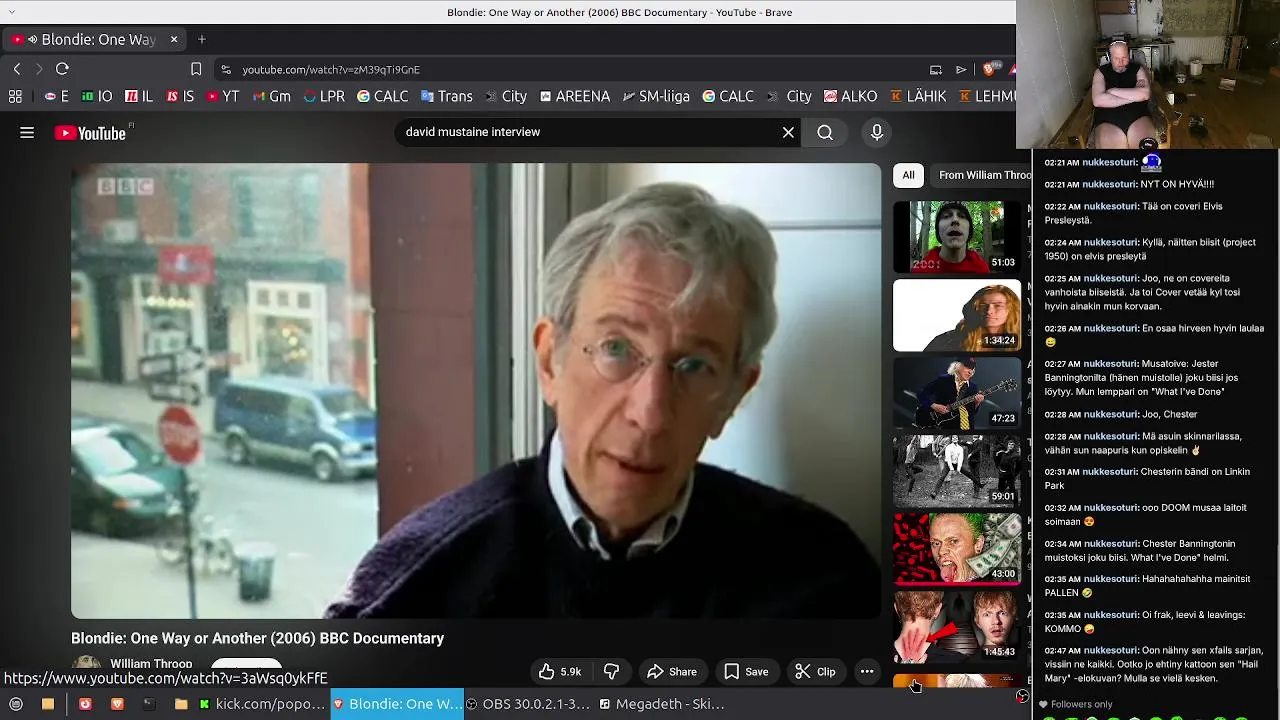
Task: Open the 47:23 guitarist video thumbnail
Action: [x=957, y=393]
